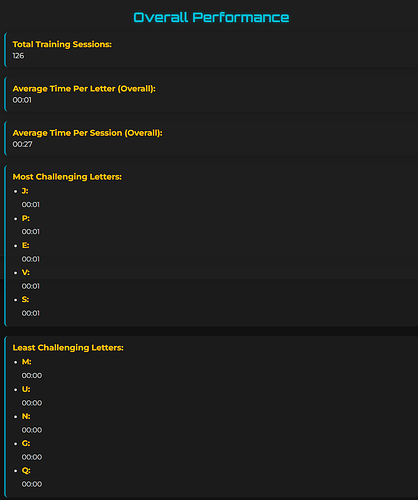The width and height of the screenshot is (418, 500).
Task: Select Average Time Per Letter label
Action: 84,89
